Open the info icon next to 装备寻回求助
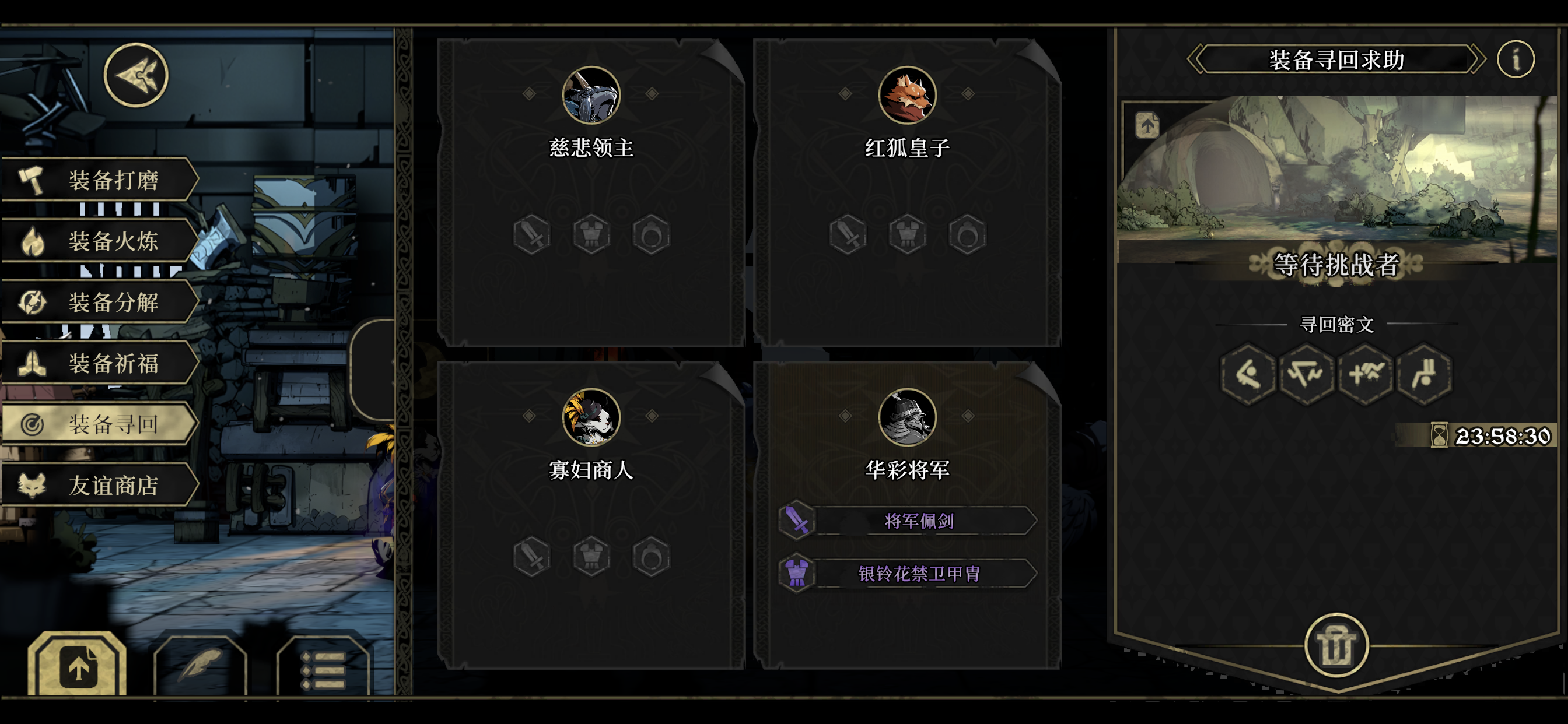The width and height of the screenshot is (1568, 724). click(1515, 59)
